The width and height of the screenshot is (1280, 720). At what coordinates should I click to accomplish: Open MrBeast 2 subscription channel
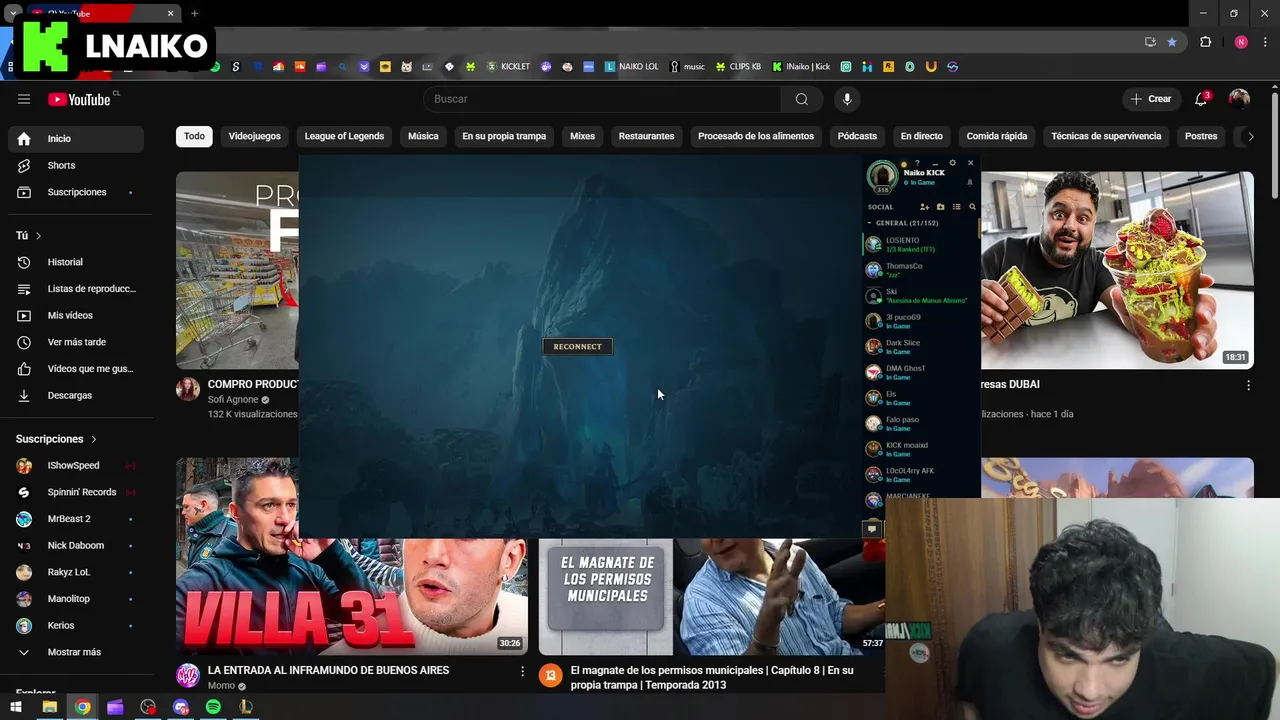click(x=76, y=519)
